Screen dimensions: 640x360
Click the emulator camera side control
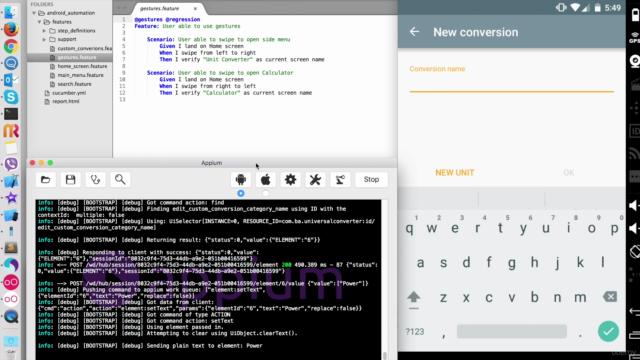(x=635, y=61)
